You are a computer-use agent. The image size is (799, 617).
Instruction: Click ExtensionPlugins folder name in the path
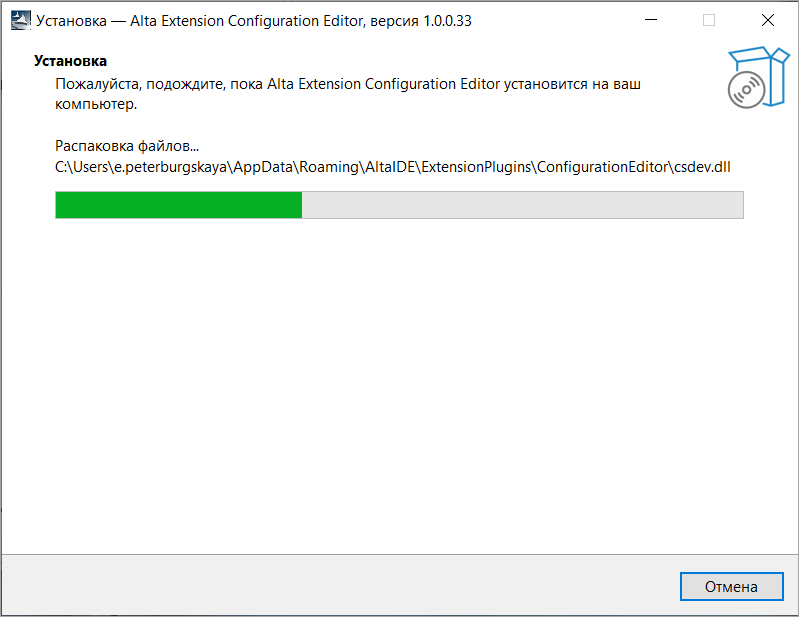point(476,167)
